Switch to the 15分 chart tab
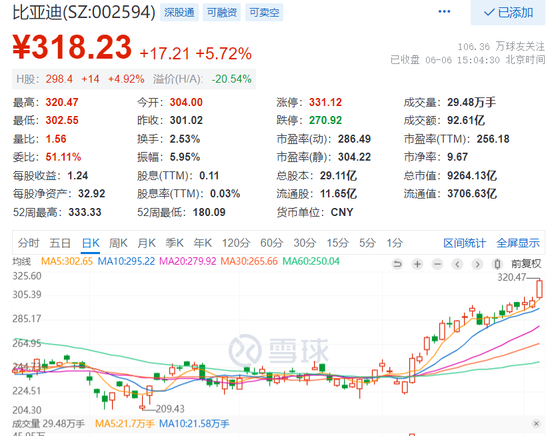550x436 pixels. click(337, 243)
